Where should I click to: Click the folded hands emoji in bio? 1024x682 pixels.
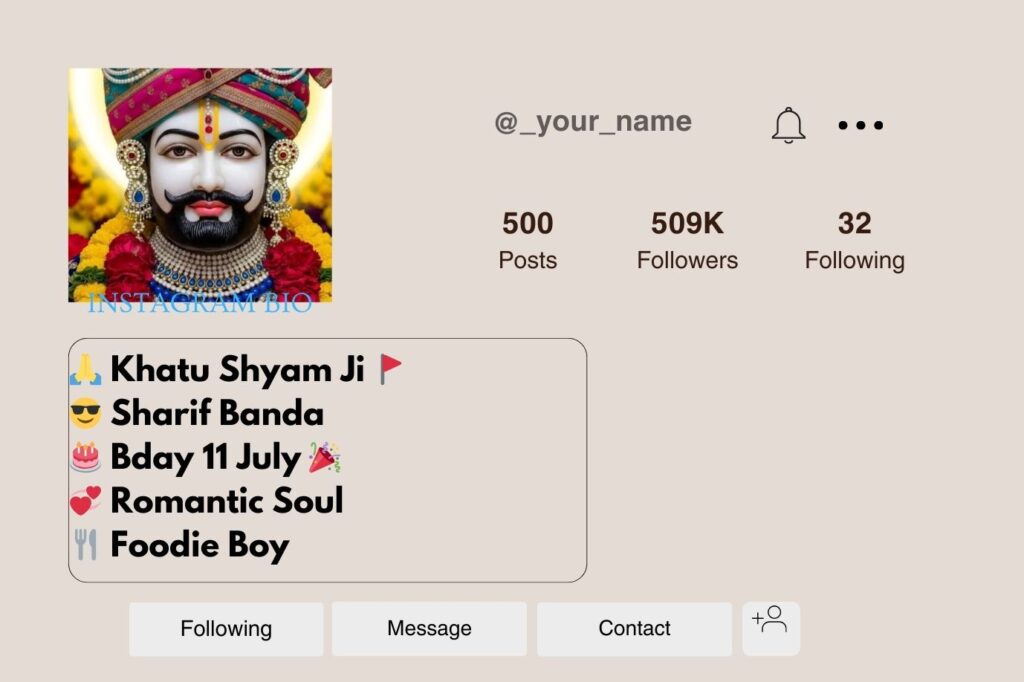click(86, 370)
